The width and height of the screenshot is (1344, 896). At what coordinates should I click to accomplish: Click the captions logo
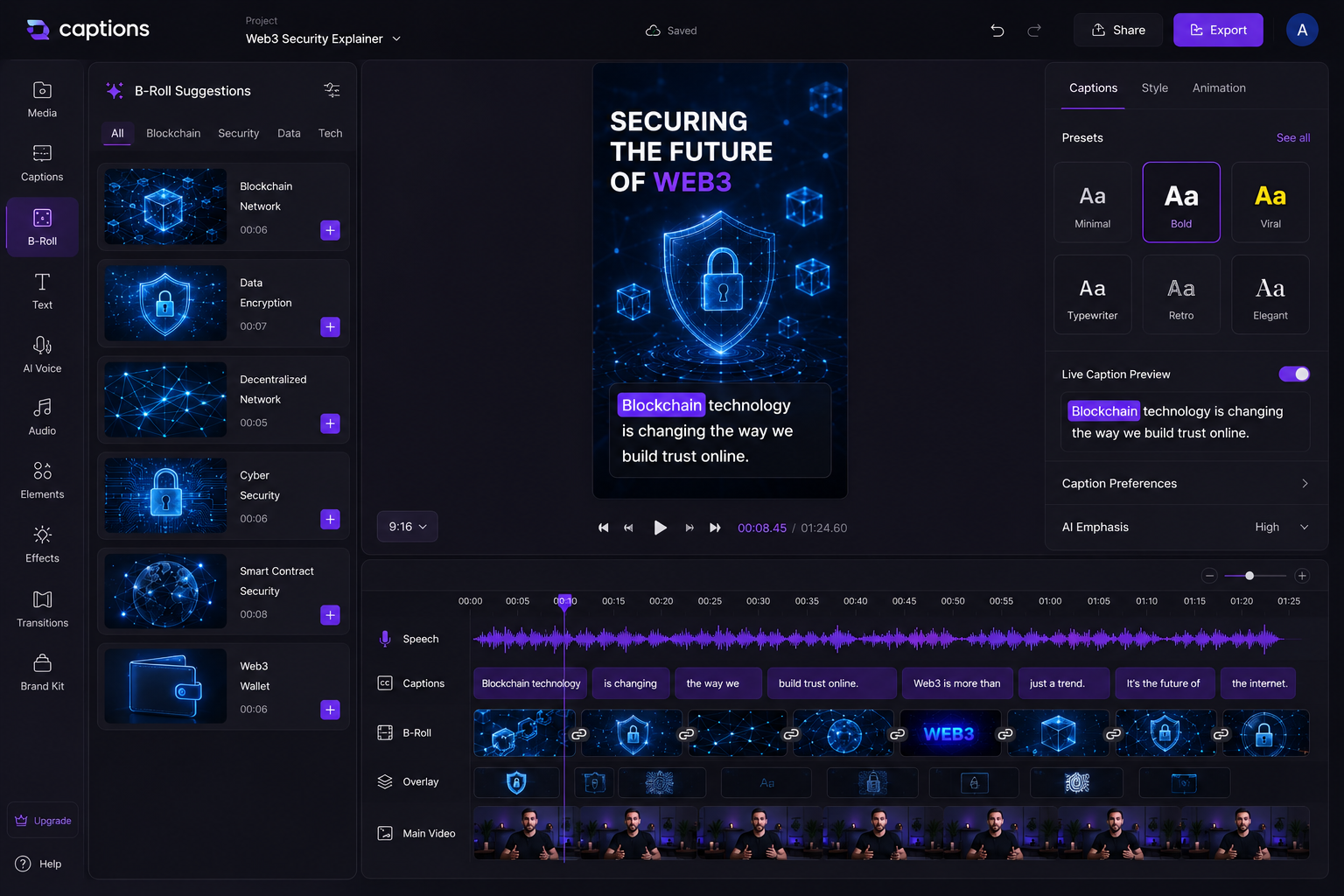point(87,30)
